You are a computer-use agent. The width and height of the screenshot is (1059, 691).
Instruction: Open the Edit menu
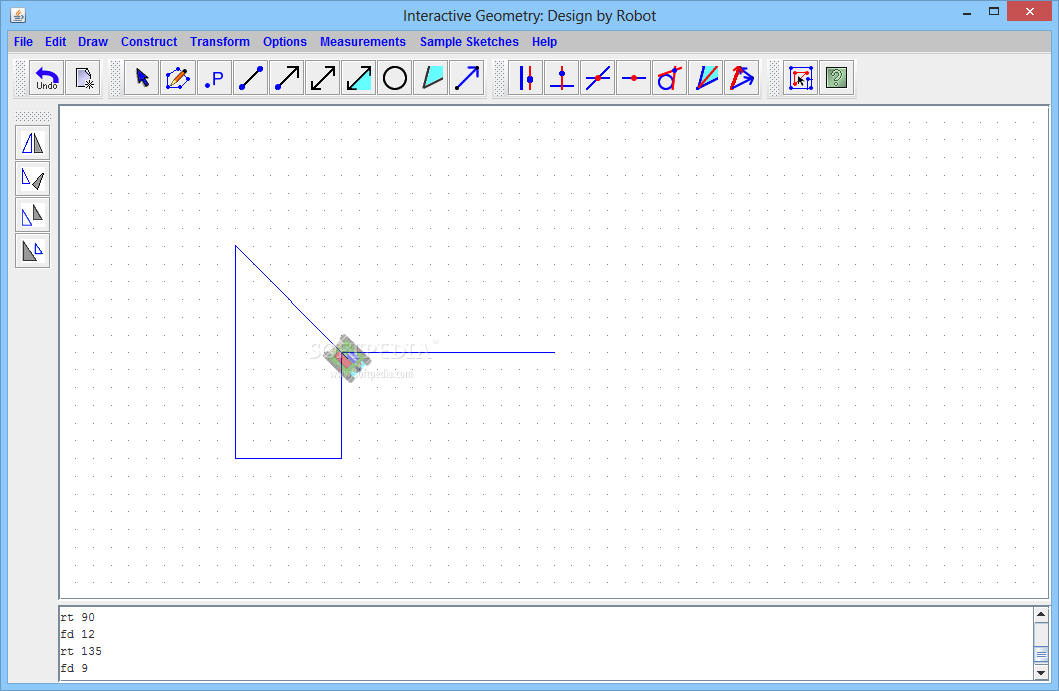(55, 42)
